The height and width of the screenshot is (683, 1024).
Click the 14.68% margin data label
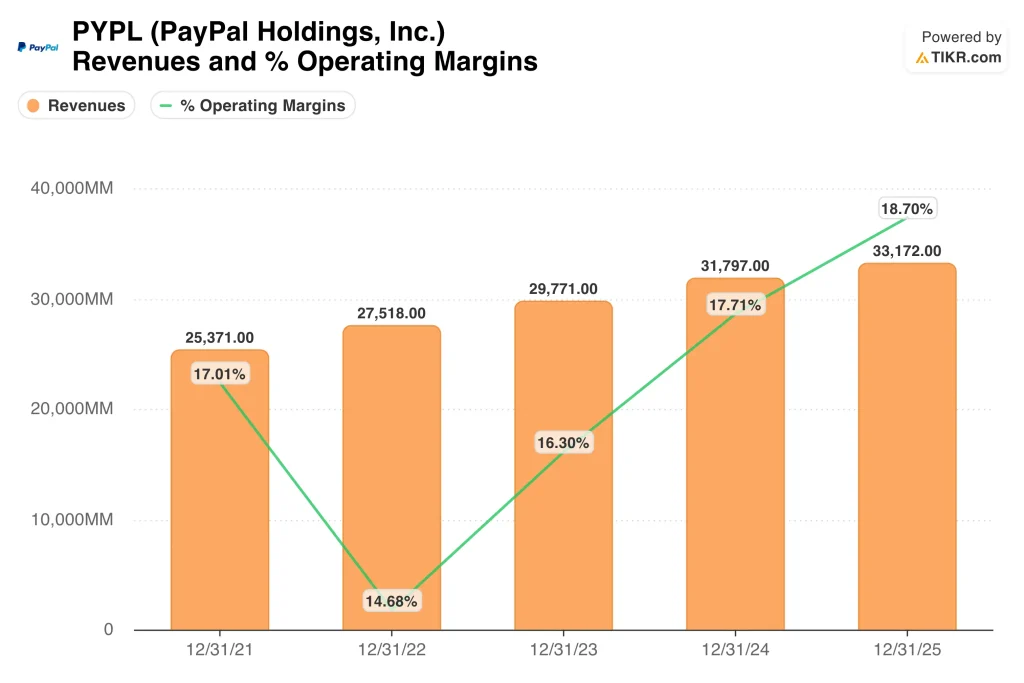point(391,601)
